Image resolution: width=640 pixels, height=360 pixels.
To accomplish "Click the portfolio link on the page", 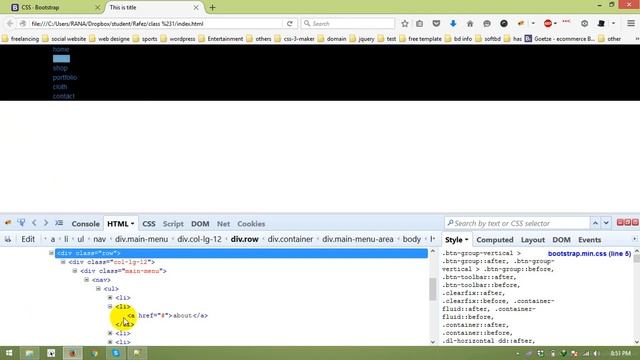I will [65, 77].
